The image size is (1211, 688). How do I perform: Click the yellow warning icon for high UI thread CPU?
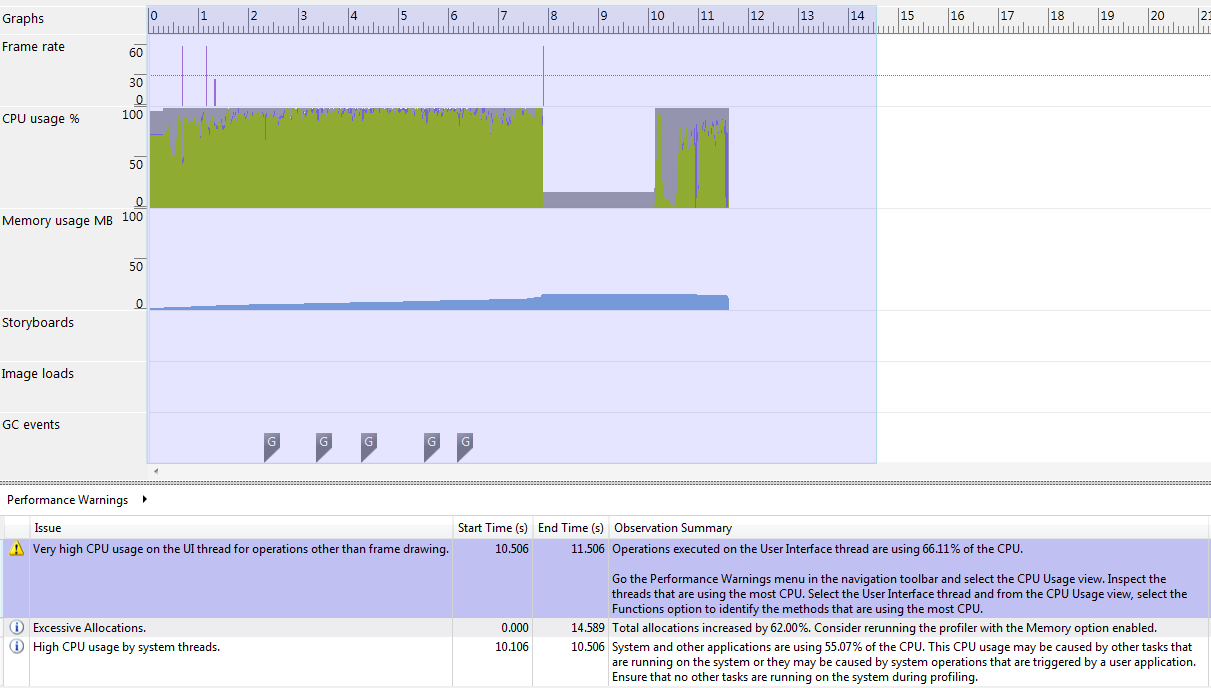[15, 549]
